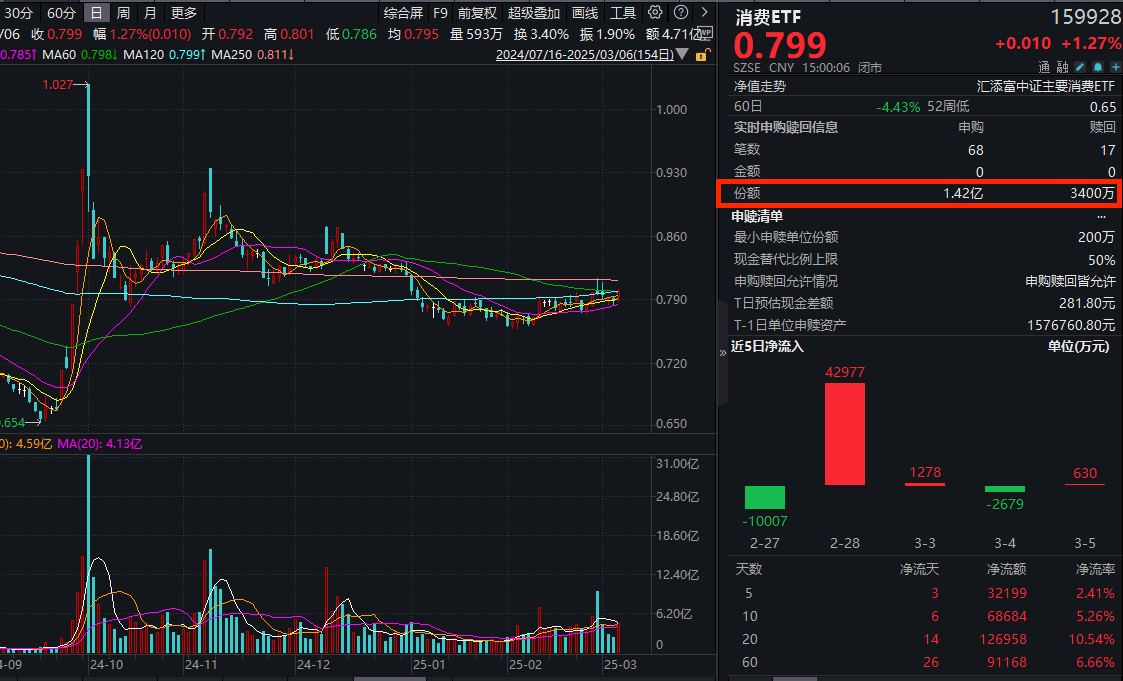Click the pencil edit icon beside 融
Screen dimensions: 1123x681
pos(1080,67)
